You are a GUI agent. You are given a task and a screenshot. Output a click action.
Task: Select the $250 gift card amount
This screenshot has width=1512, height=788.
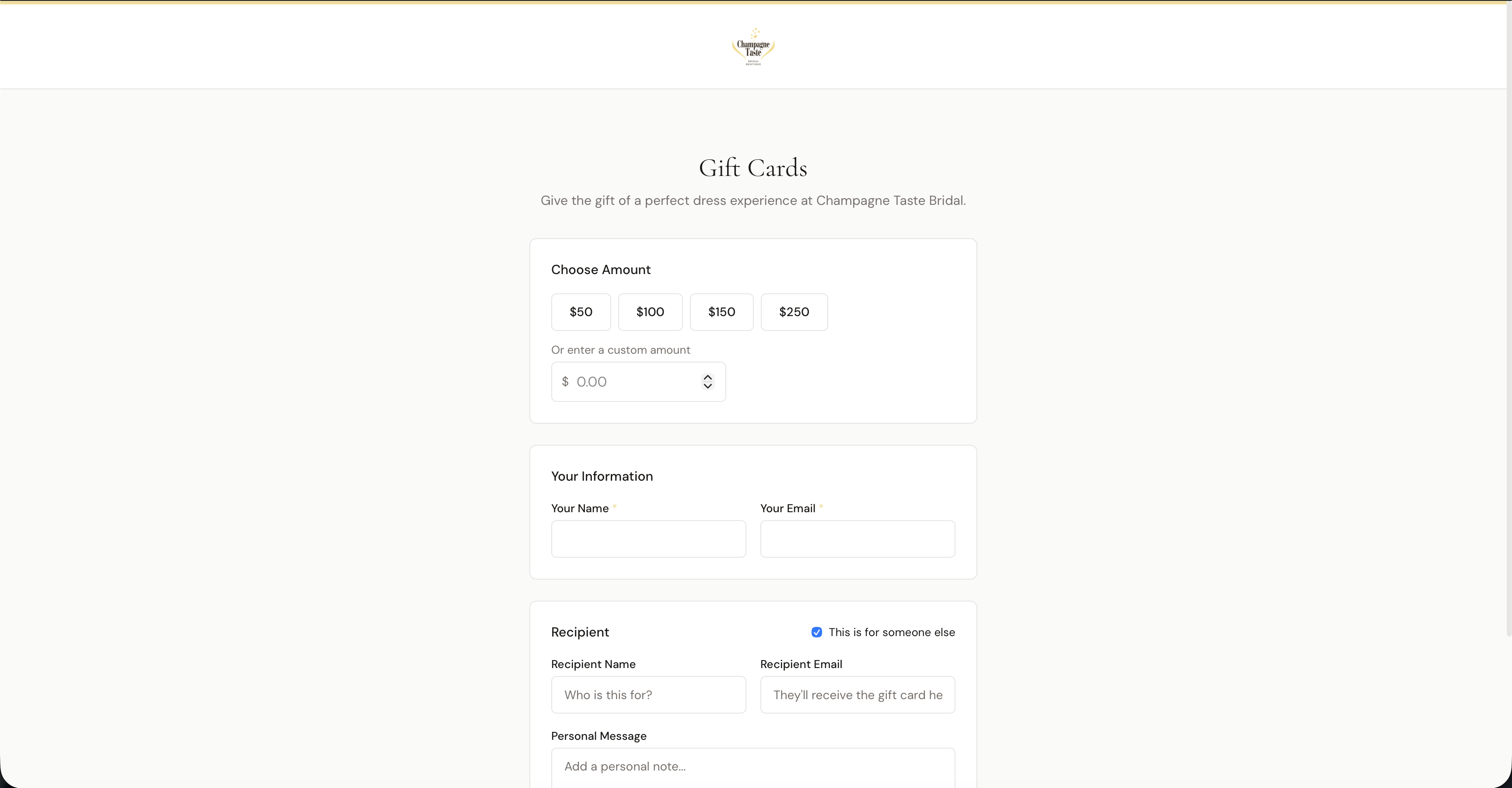point(794,312)
